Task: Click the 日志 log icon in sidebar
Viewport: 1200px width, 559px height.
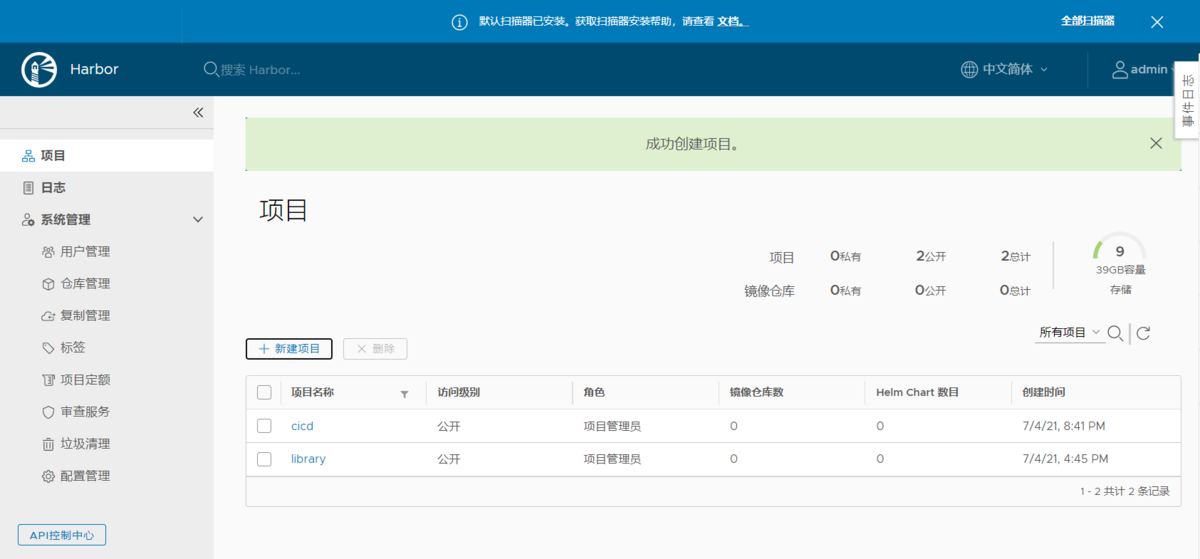Action: pos(28,187)
